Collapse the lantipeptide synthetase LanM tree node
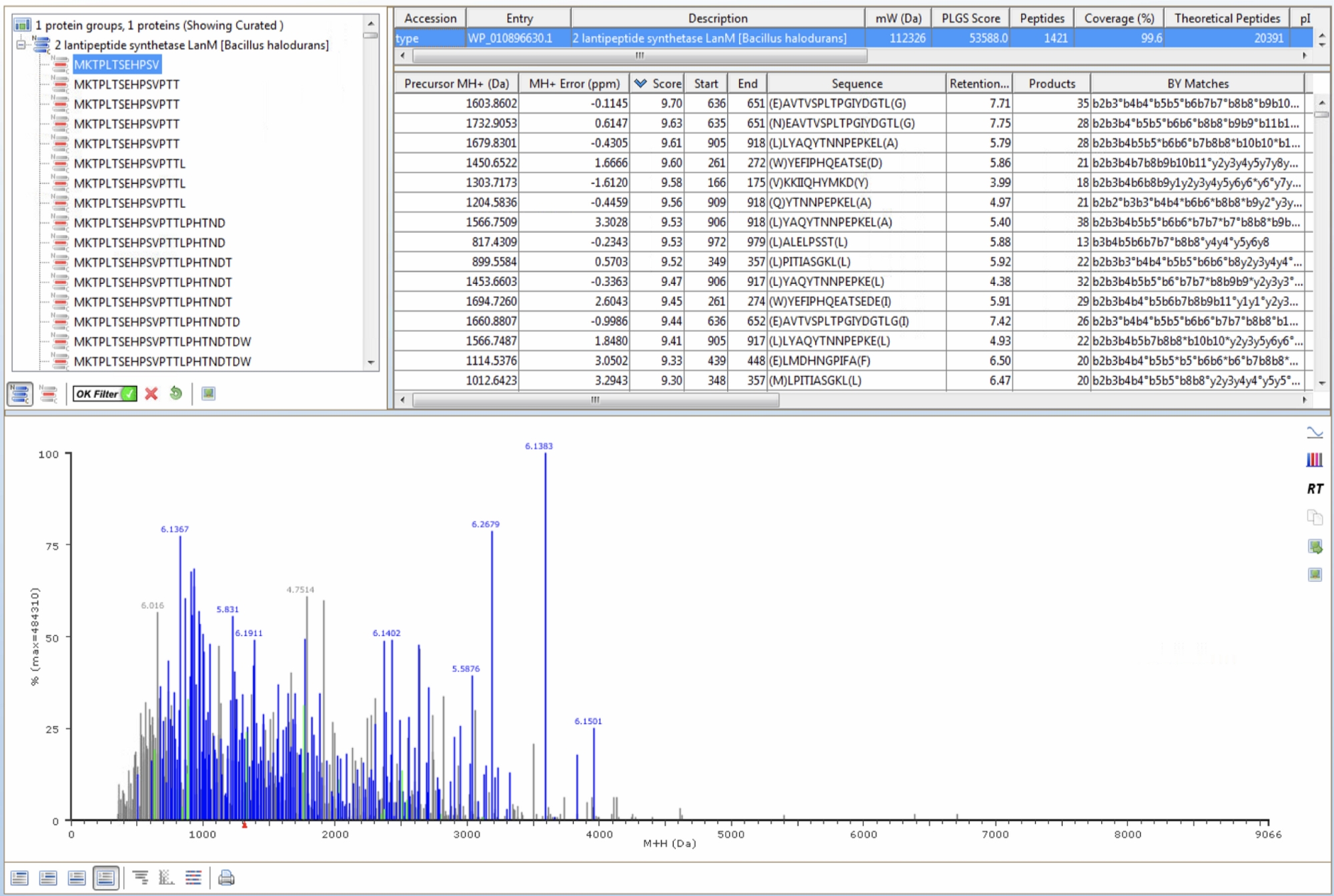Screen dimensions: 1334x896 tap(21, 45)
